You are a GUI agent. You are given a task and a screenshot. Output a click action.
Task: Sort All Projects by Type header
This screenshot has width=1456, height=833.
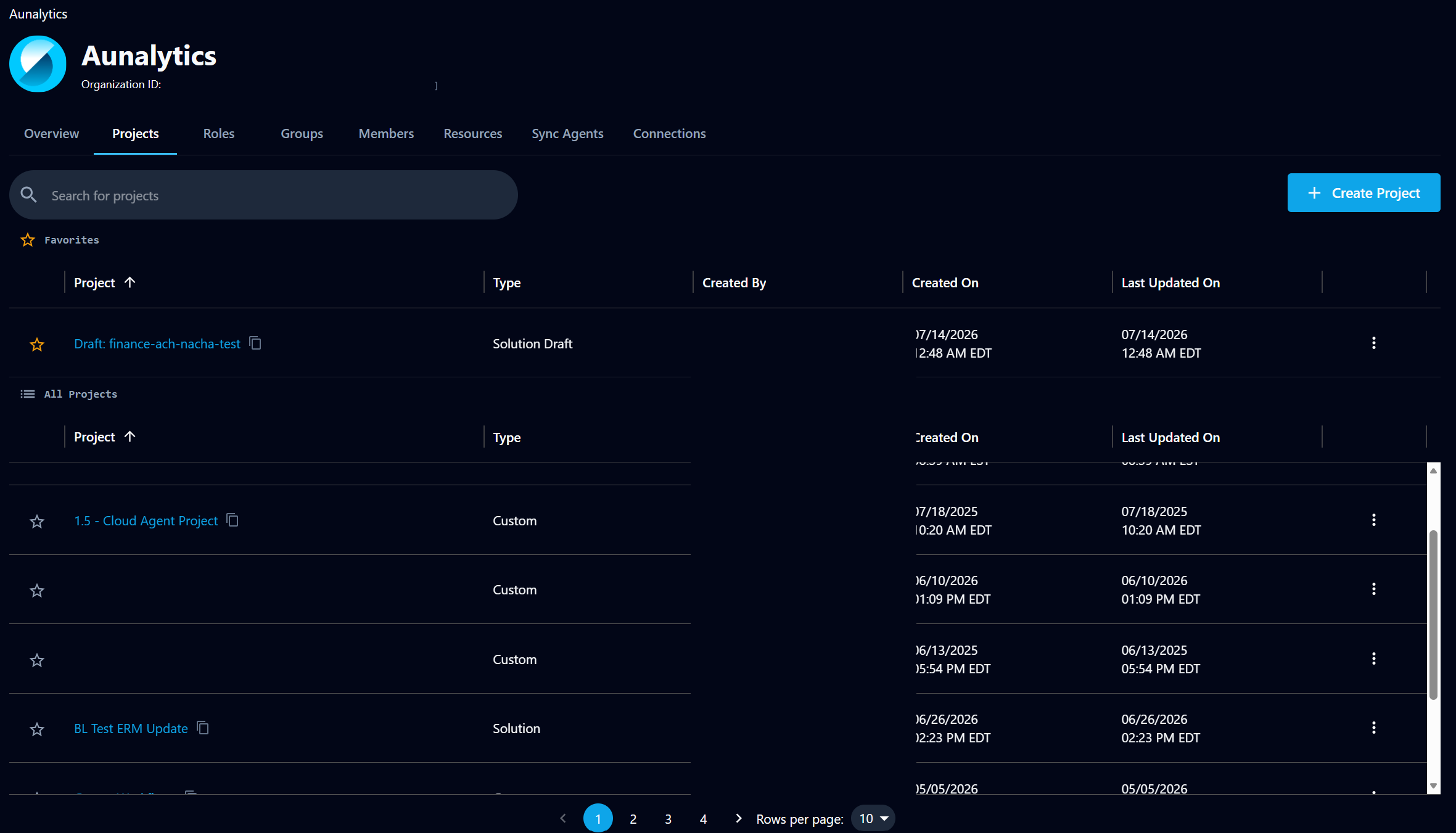pyautogui.click(x=506, y=437)
